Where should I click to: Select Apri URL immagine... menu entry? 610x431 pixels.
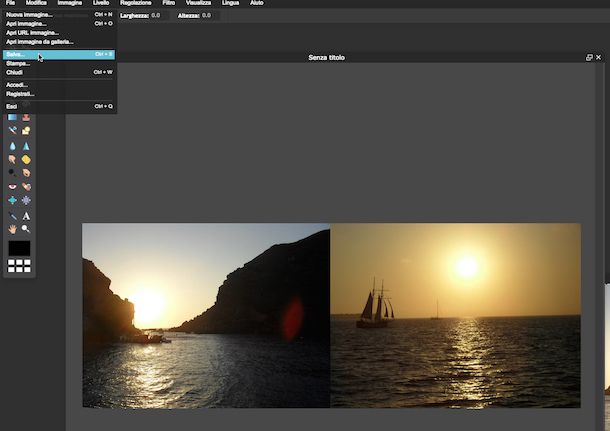coord(32,32)
